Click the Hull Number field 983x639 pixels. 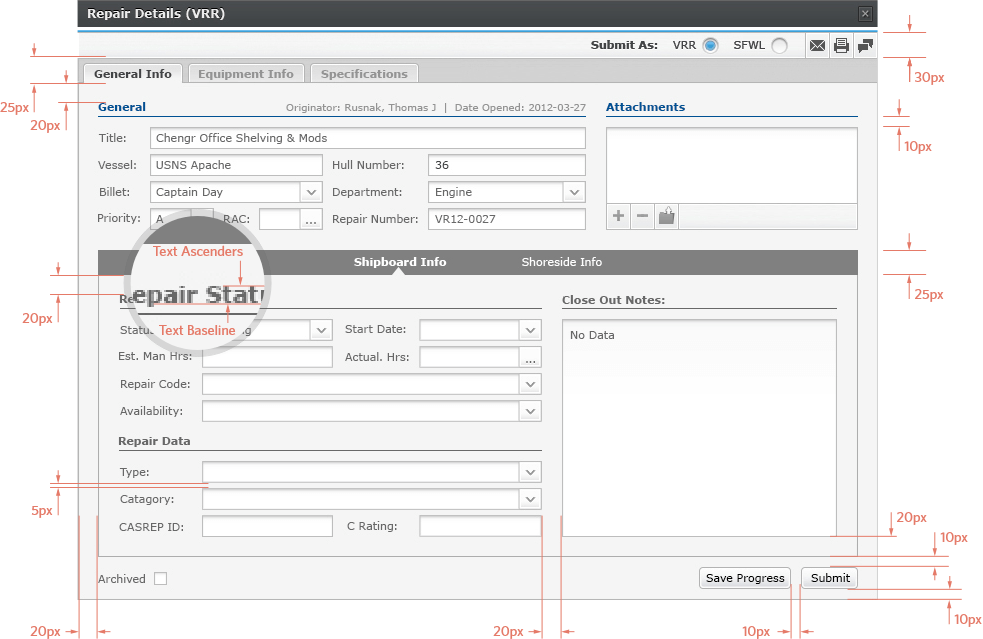coord(507,165)
